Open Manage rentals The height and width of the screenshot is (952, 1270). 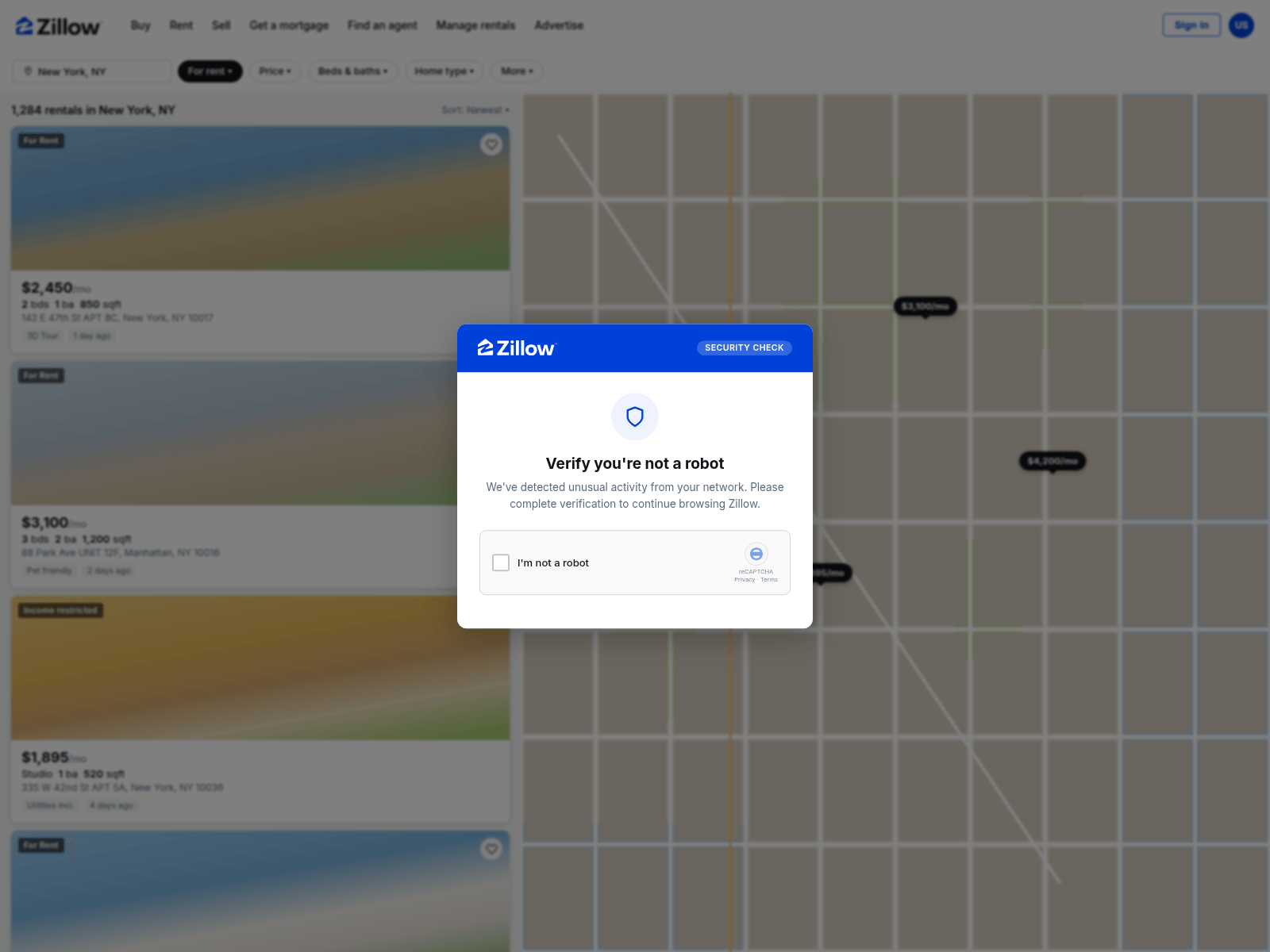[475, 25]
